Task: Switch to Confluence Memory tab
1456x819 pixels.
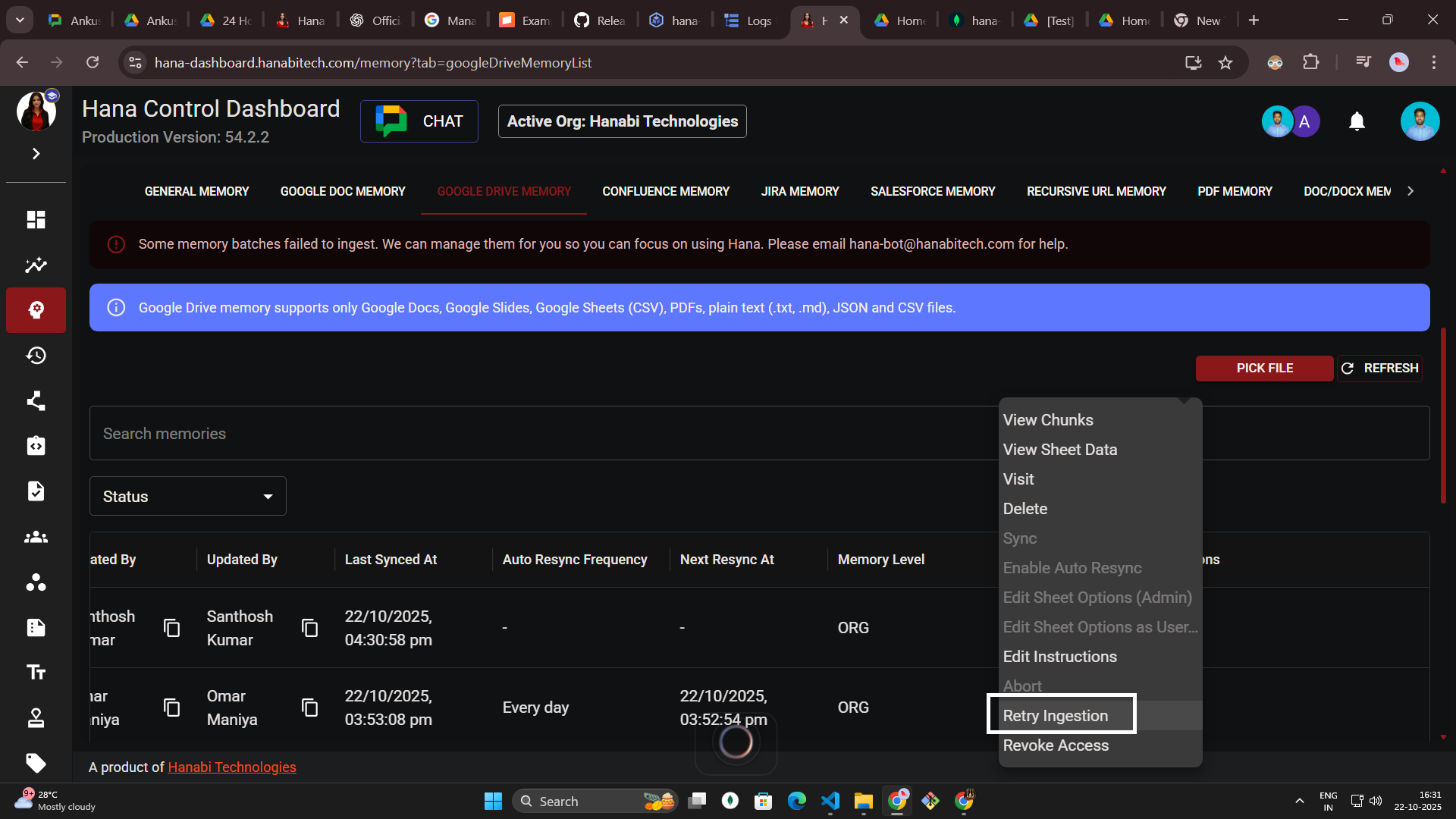Action: tap(665, 192)
